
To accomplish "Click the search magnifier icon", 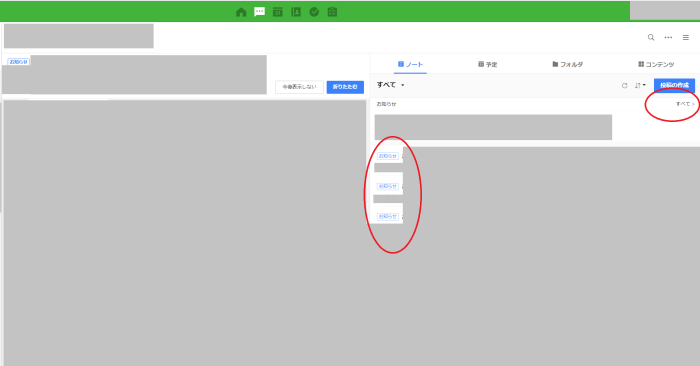I will [x=651, y=37].
